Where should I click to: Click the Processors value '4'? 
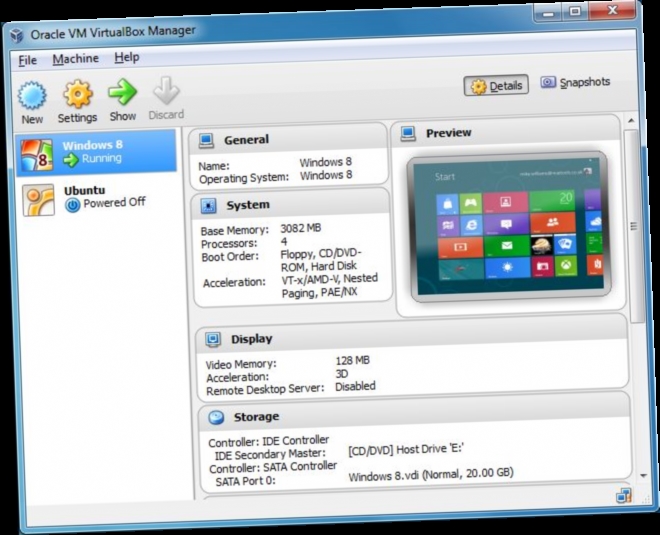pos(284,241)
